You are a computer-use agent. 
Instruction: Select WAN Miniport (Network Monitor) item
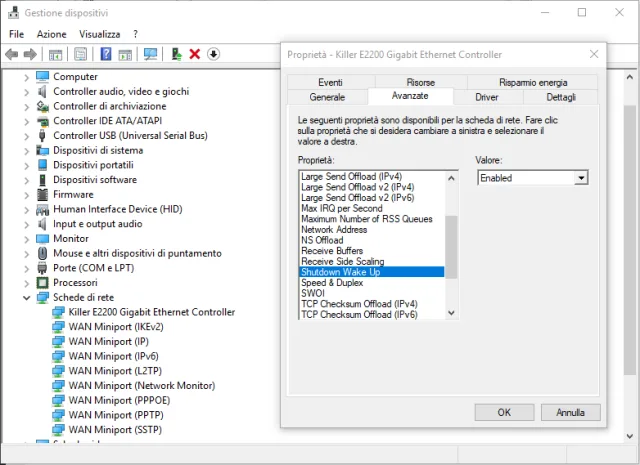pos(142,386)
